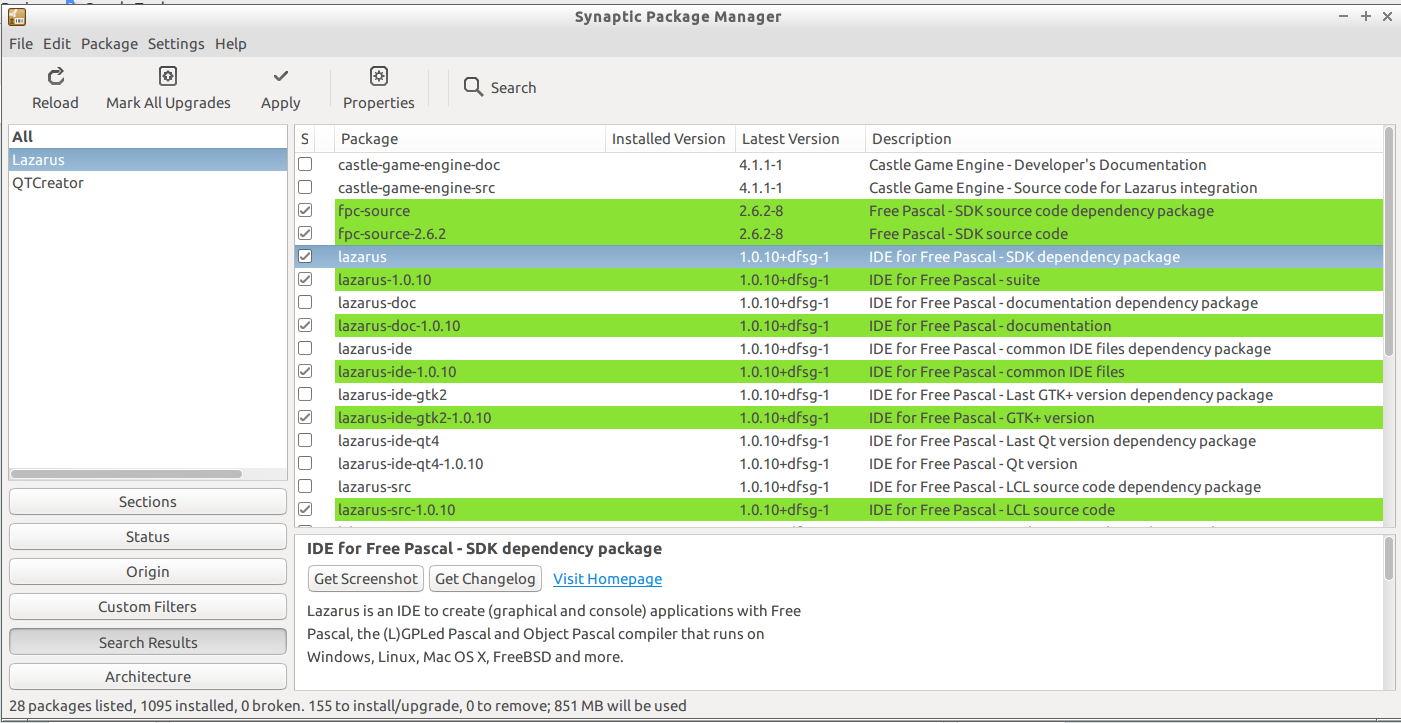Unmark the fpc-source package checkbox
1401x723 pixels.
(305, 211)
